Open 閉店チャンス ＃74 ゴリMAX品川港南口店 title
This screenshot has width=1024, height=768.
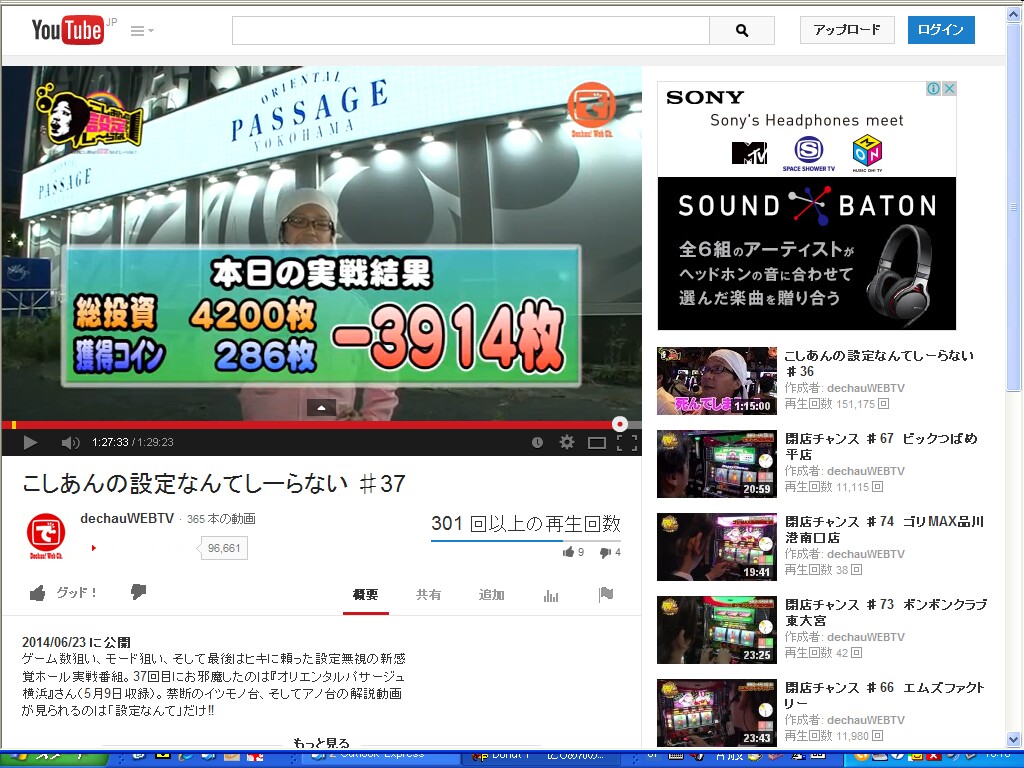click(884, 529)
